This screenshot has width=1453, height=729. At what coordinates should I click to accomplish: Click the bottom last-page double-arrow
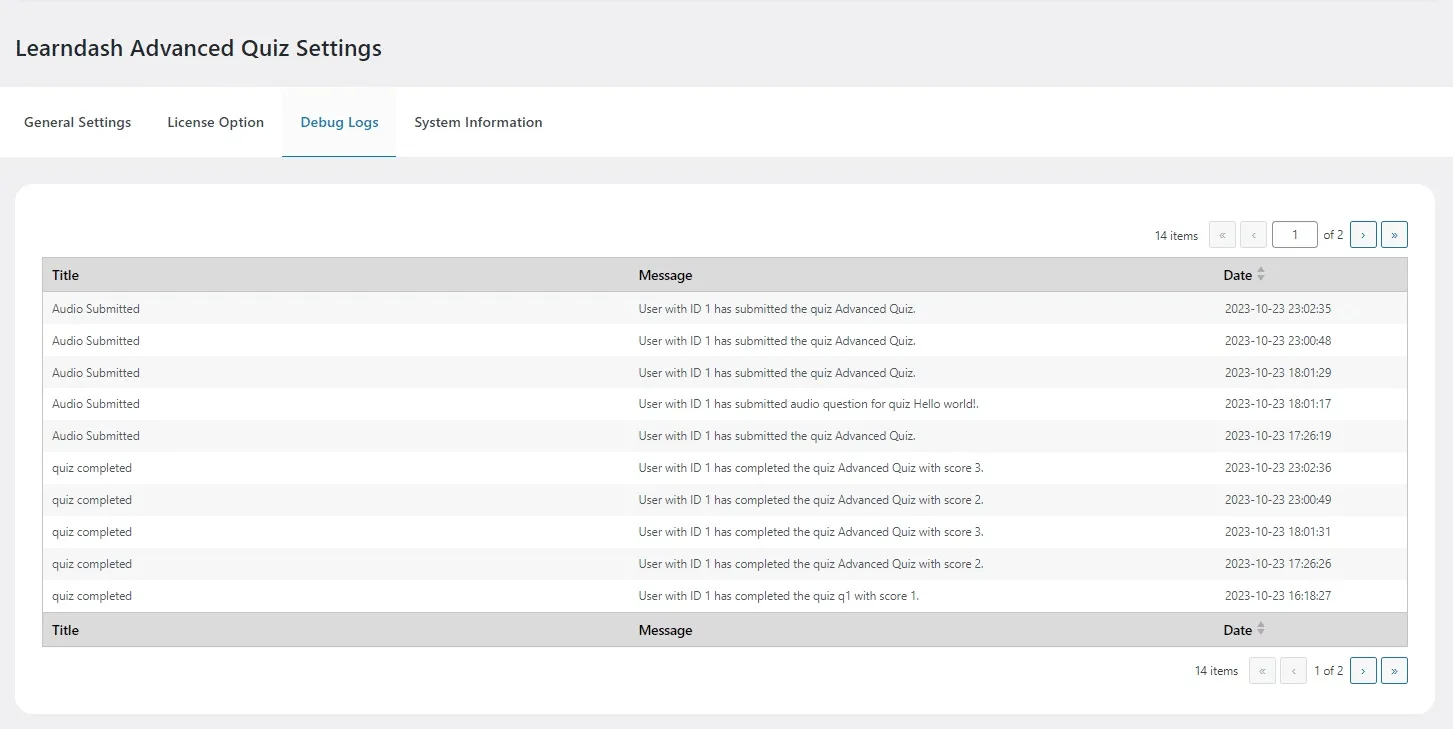tap(1394, 670)
